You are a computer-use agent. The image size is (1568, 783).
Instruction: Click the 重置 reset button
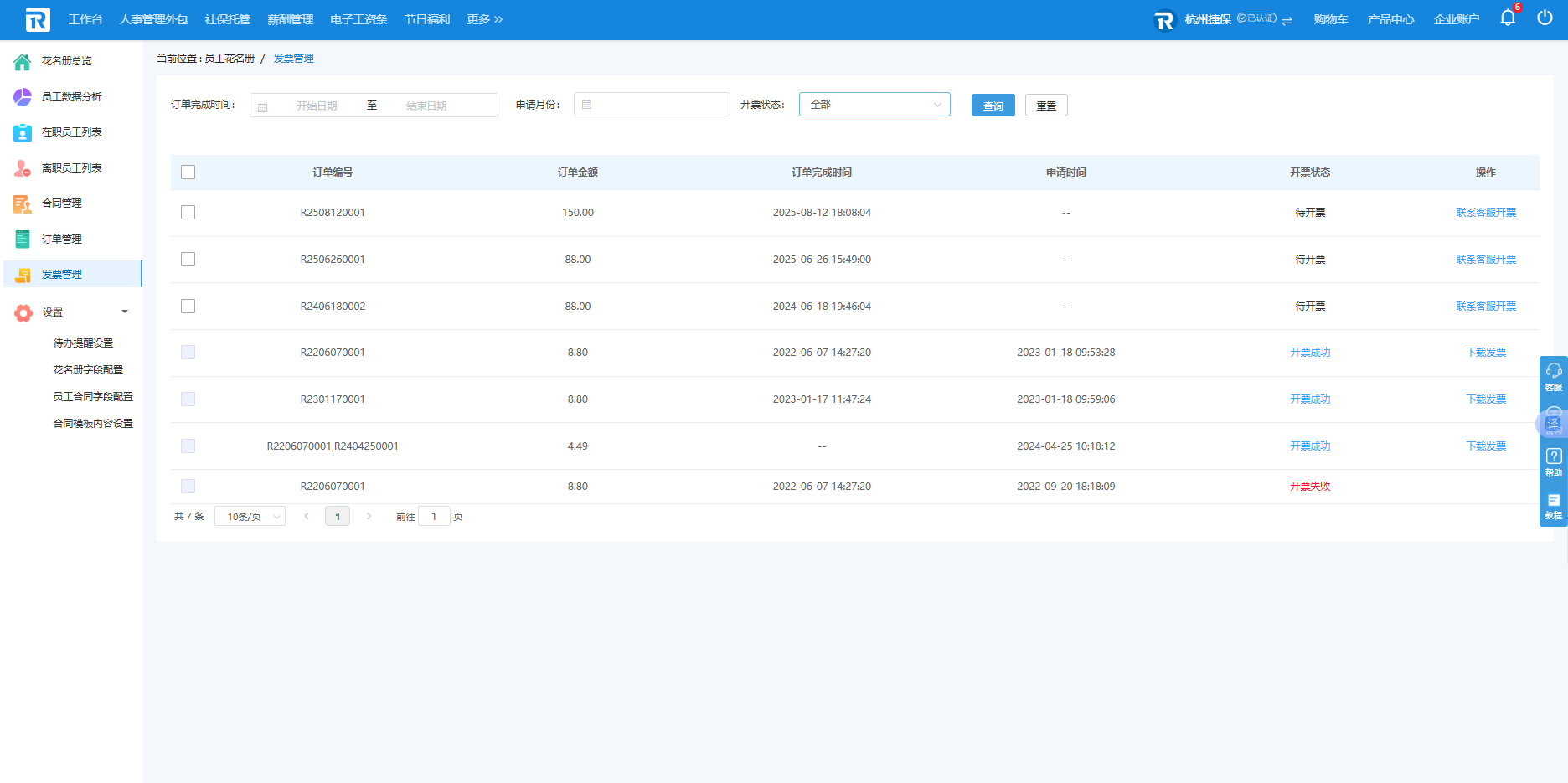click(1045, 106)
